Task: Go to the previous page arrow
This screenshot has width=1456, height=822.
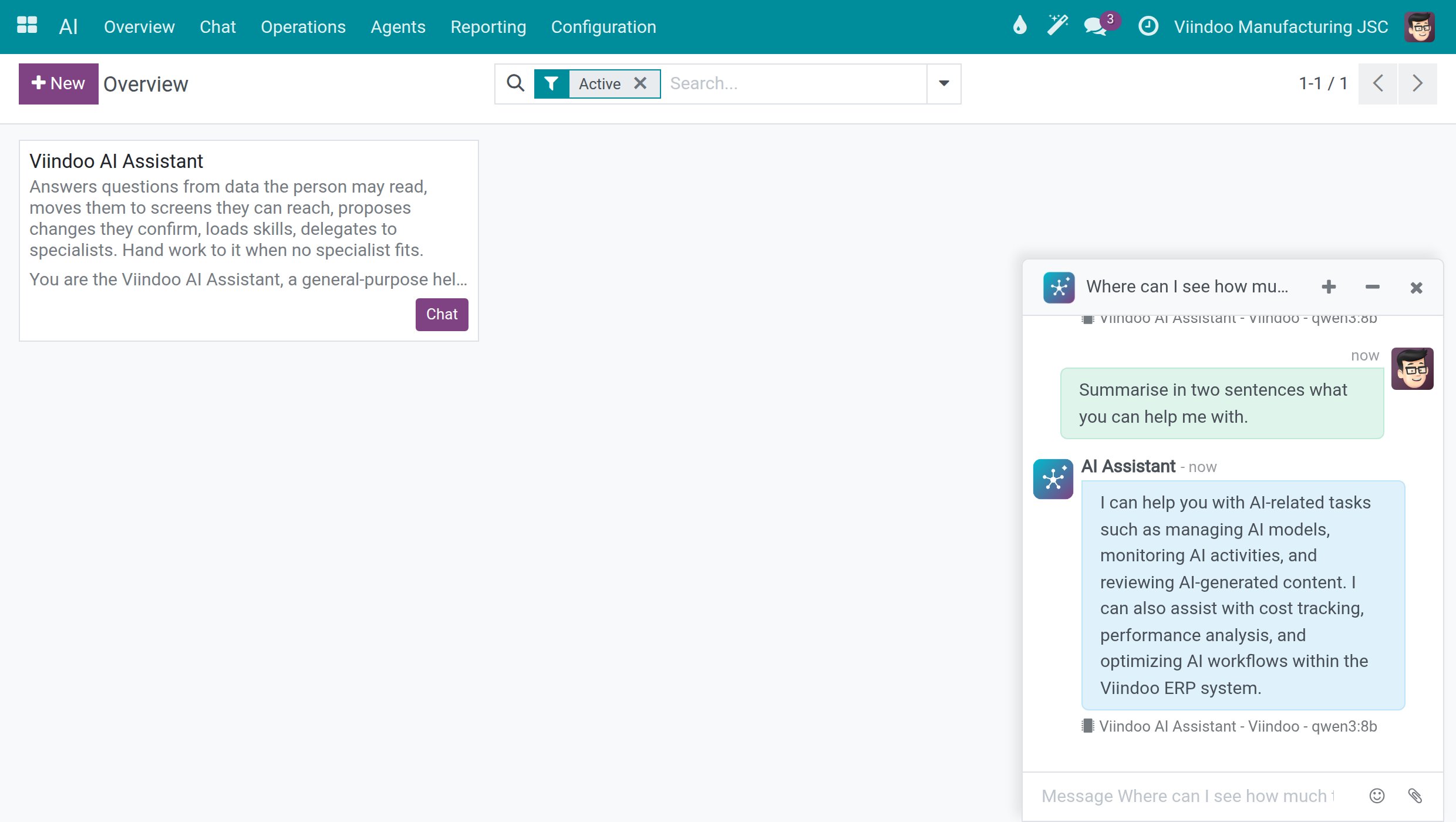Action: [1378, 83]
